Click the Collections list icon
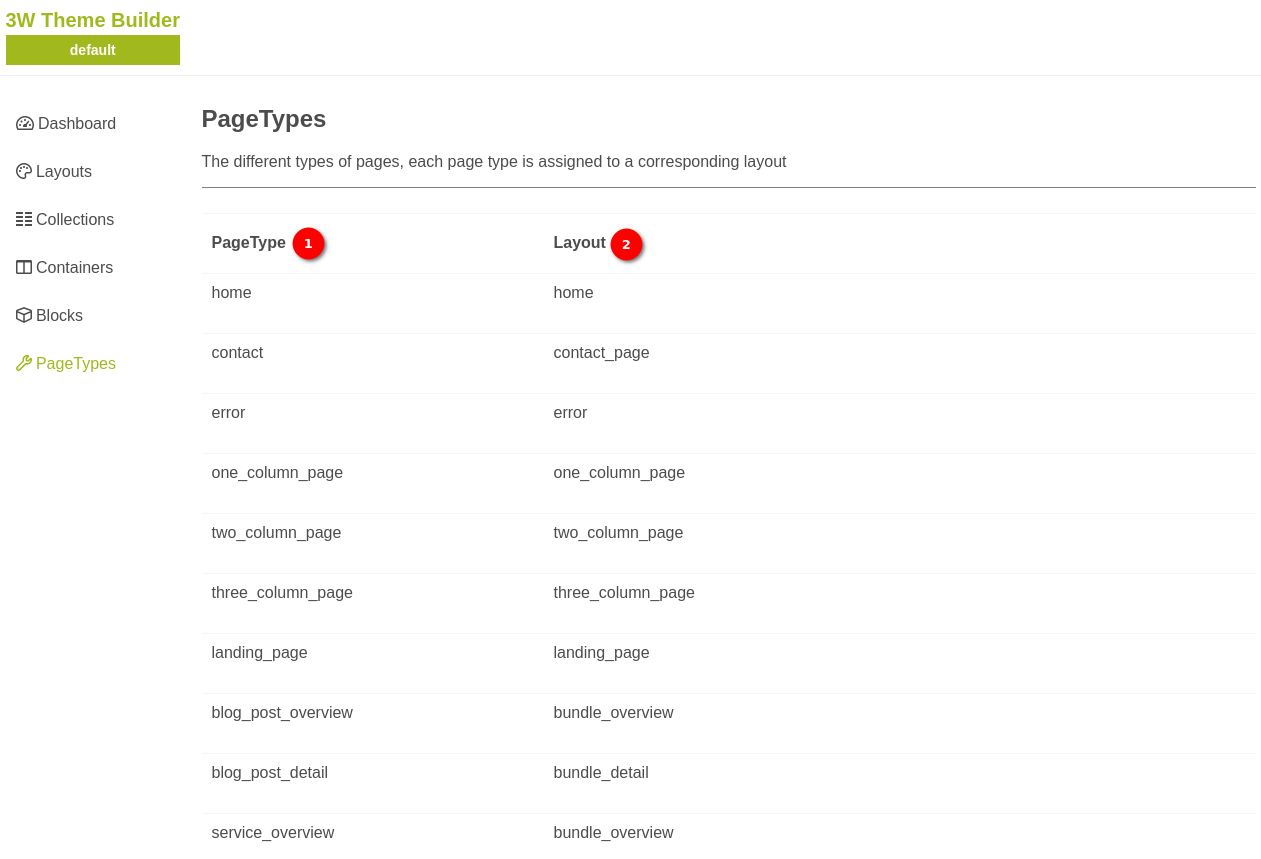The width and height of the screenshot is (1261, 859). (24, 220)
